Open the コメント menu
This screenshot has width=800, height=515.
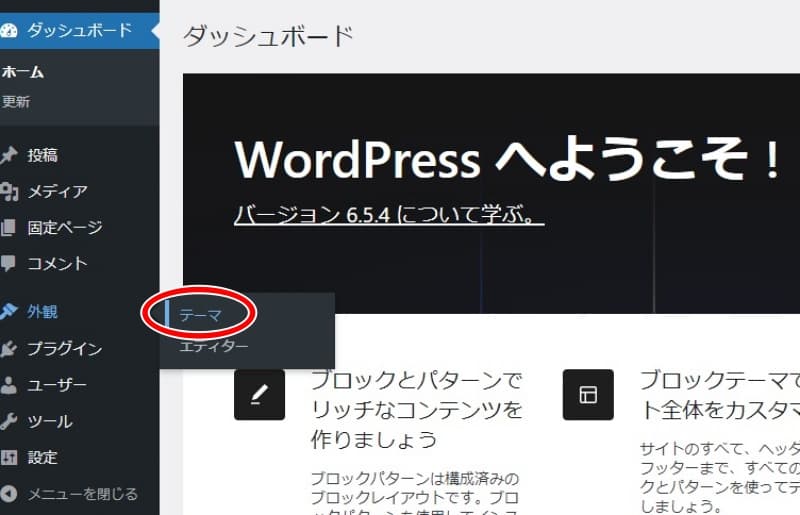click(58, 263)
